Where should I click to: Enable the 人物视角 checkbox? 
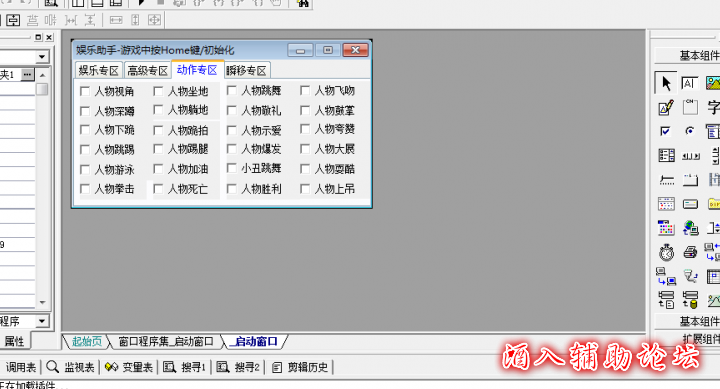tap(84, 91)
